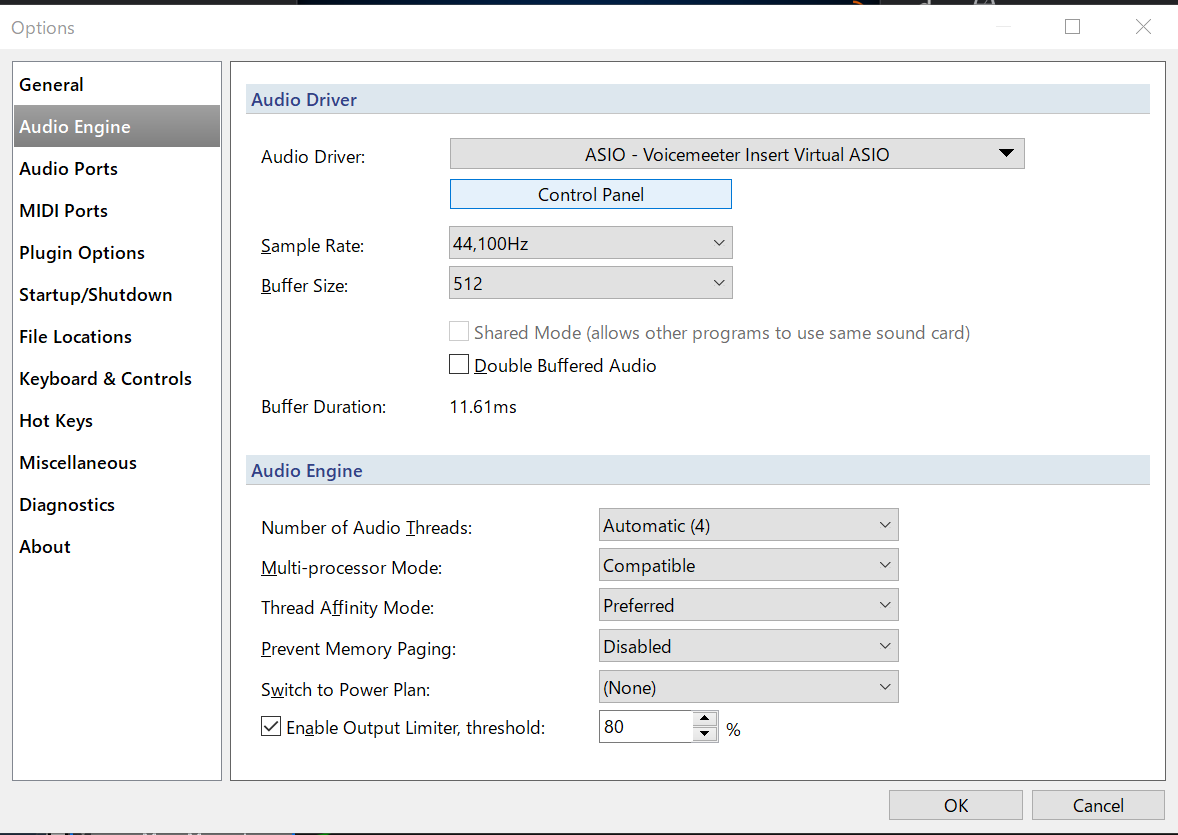Open the MIDI Ports settings page
The image size is (1178, 835).
(63, 211)
